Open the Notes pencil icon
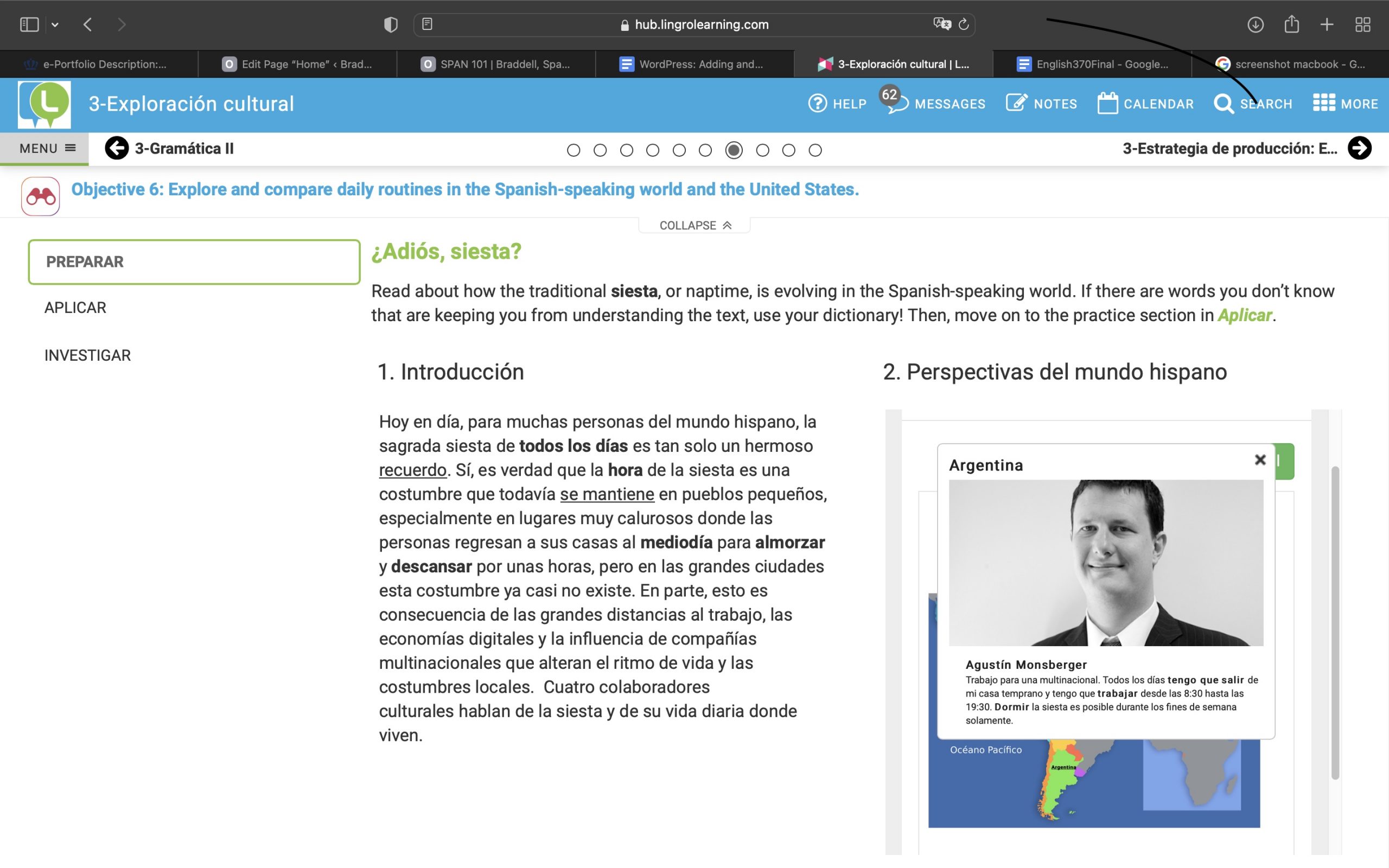1389x868 pixels. (1016, 103)
